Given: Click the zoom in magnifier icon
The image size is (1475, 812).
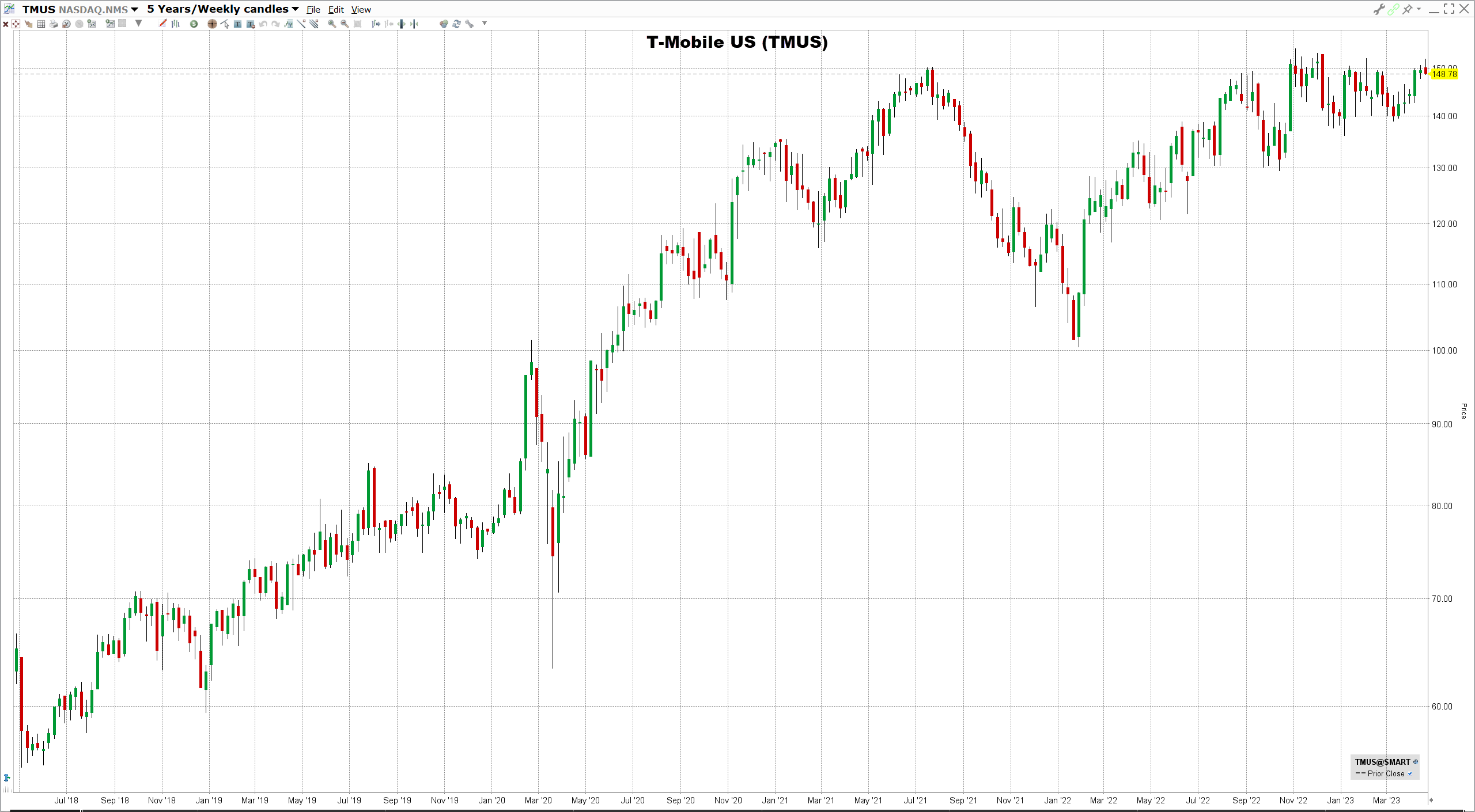Looking at the screenshot, I should [x=332, y=24].
